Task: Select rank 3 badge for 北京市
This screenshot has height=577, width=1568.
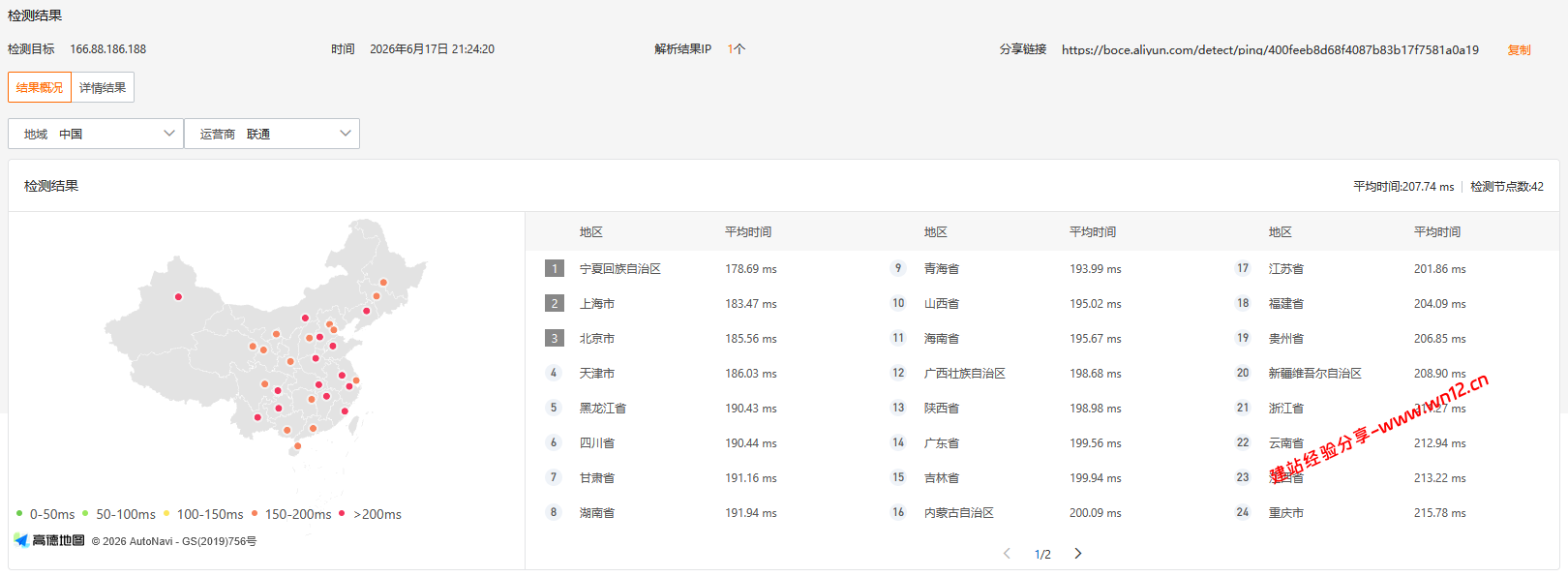Action: coord(555,338)
